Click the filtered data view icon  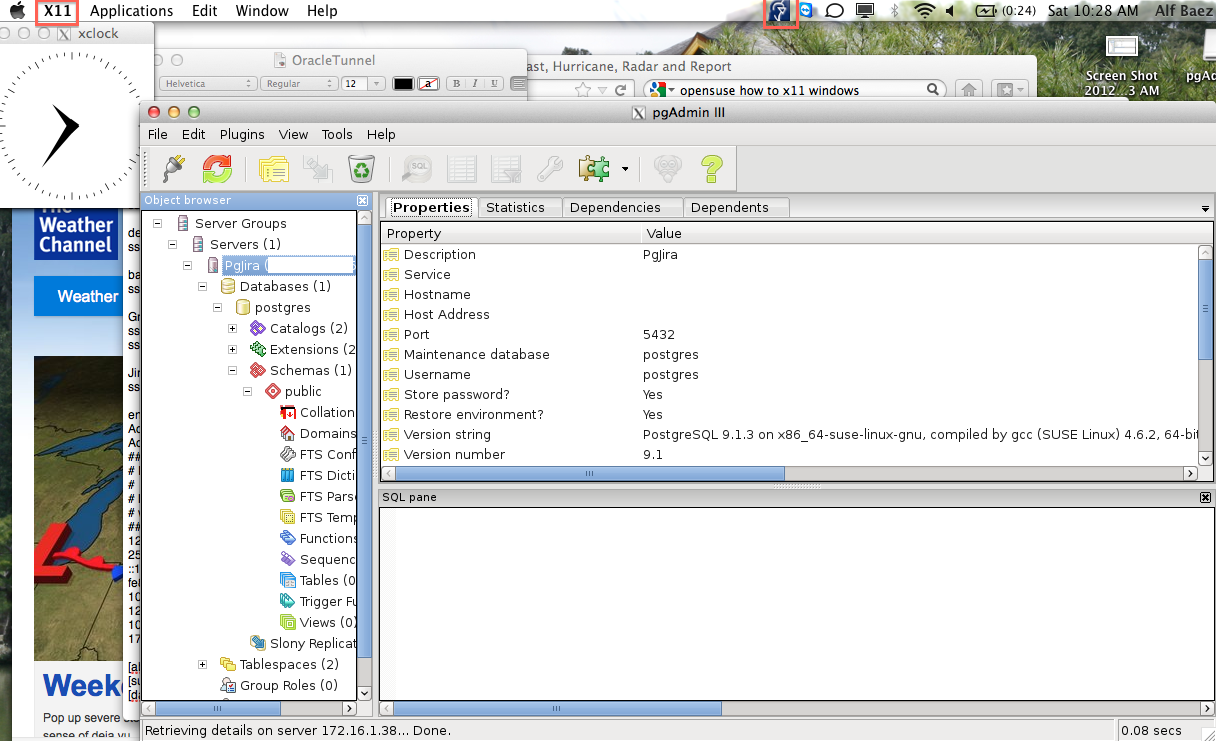505,168
